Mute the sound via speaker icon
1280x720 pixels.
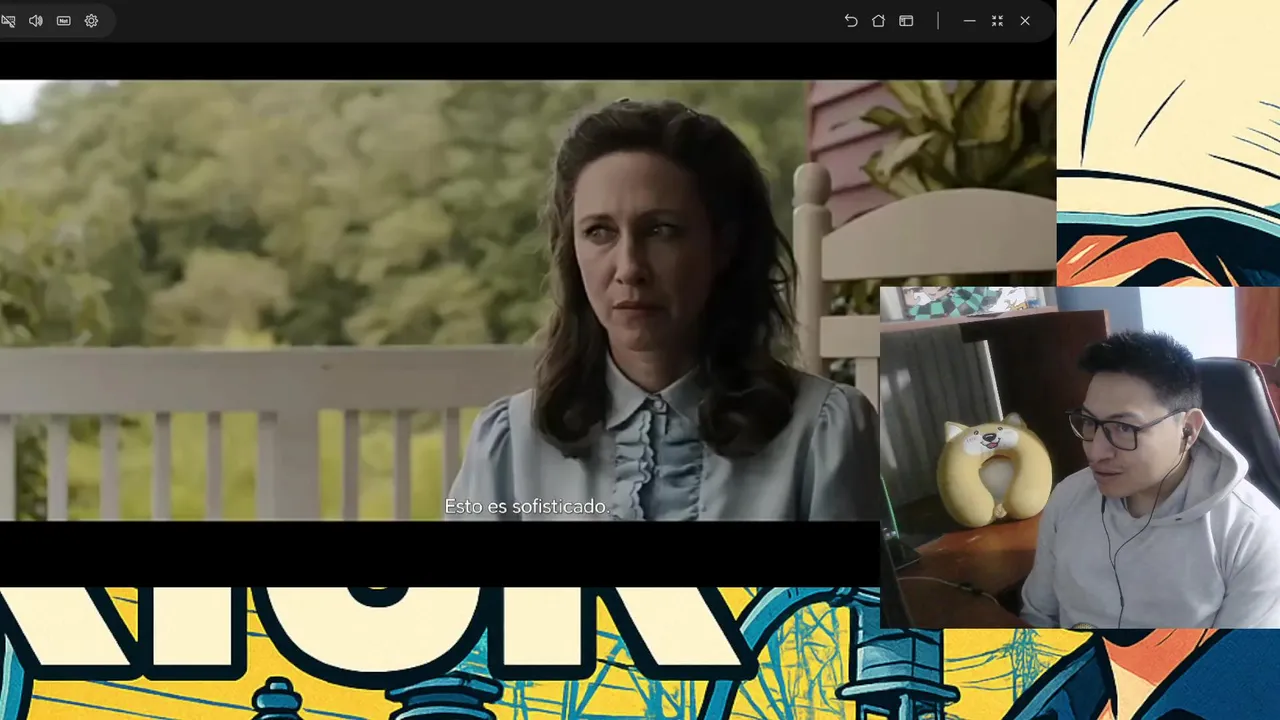(x=36, y=21)
